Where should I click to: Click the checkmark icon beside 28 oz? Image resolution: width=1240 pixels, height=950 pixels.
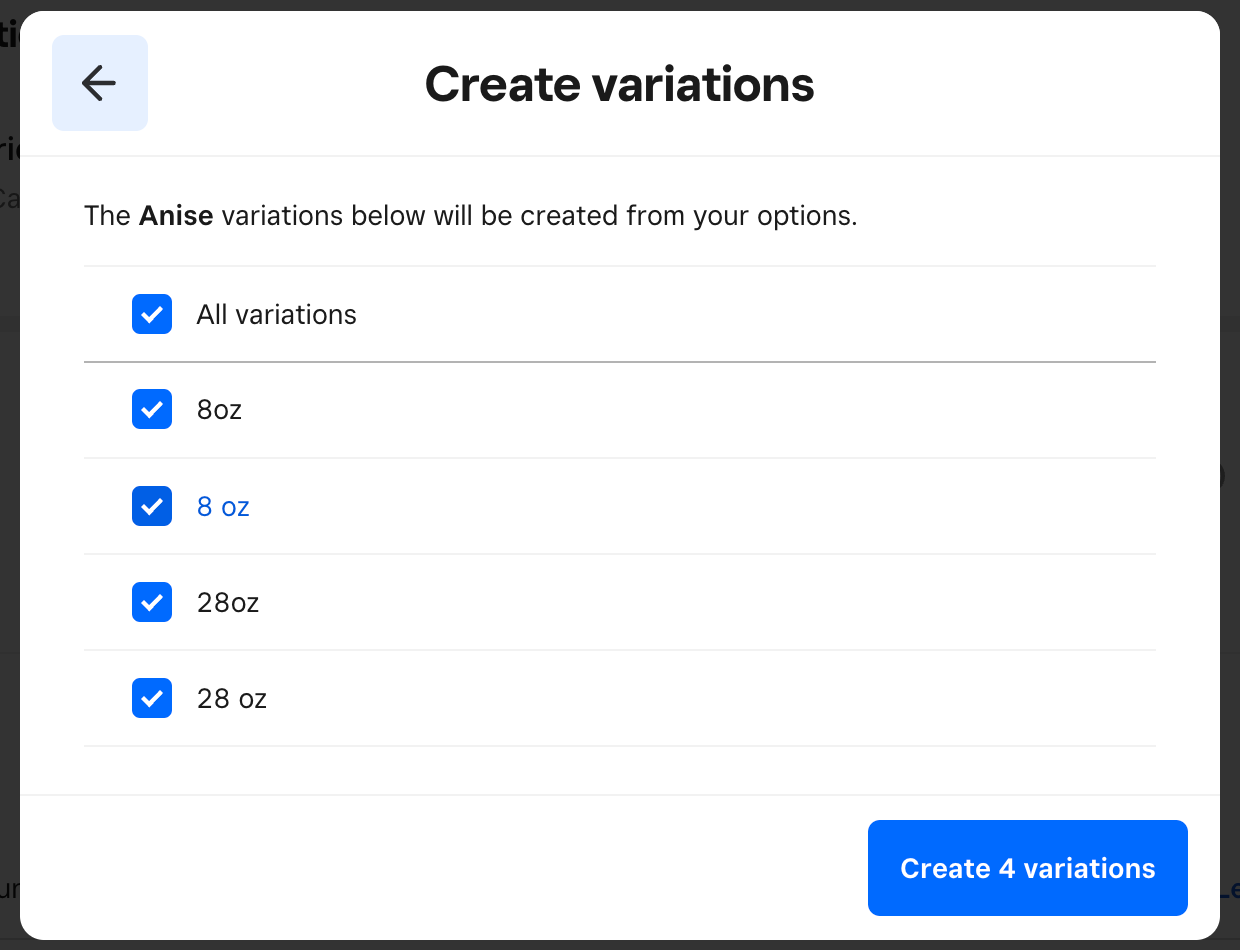pyautogui.click(x=151, y=698)
